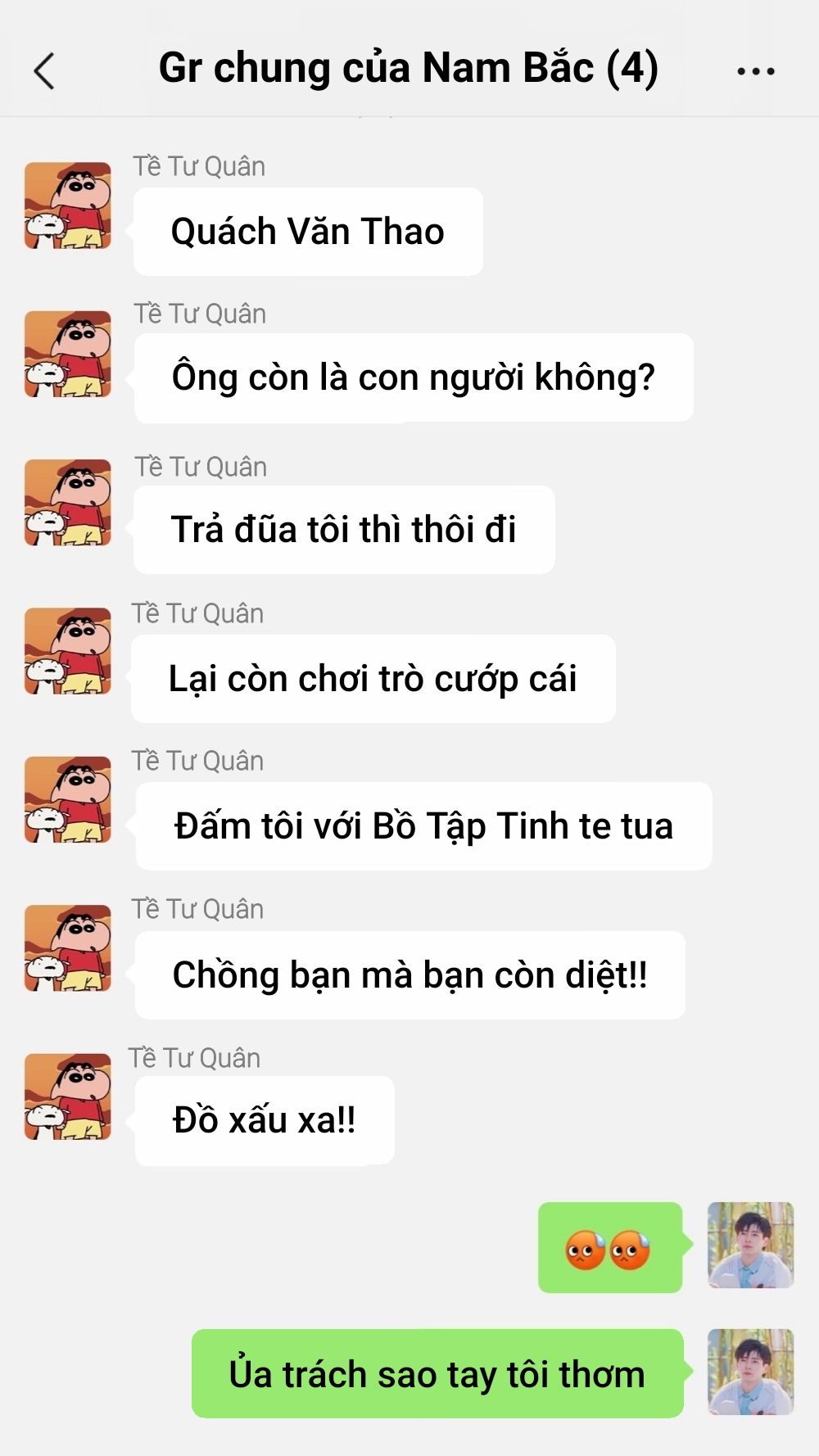Image resolution: width=819 pixels, height=1456 pixels.
Task: Select the 'Ông còn là con người không?' bubble
Action: tap(414, 378)
